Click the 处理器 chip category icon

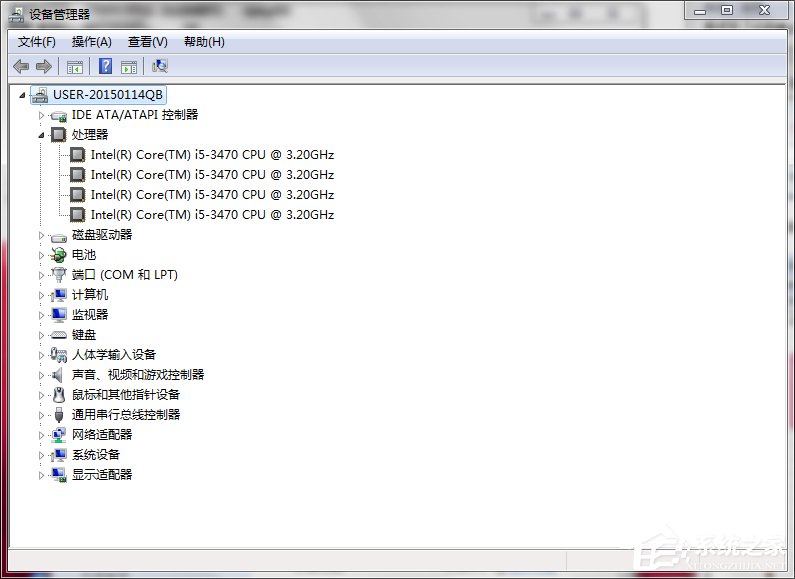tap(58, 134)
